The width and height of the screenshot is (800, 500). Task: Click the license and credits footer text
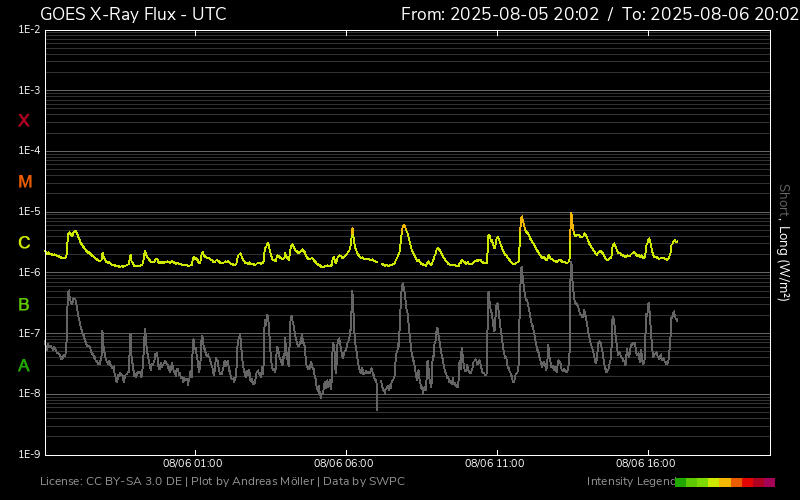pos(222,482)
